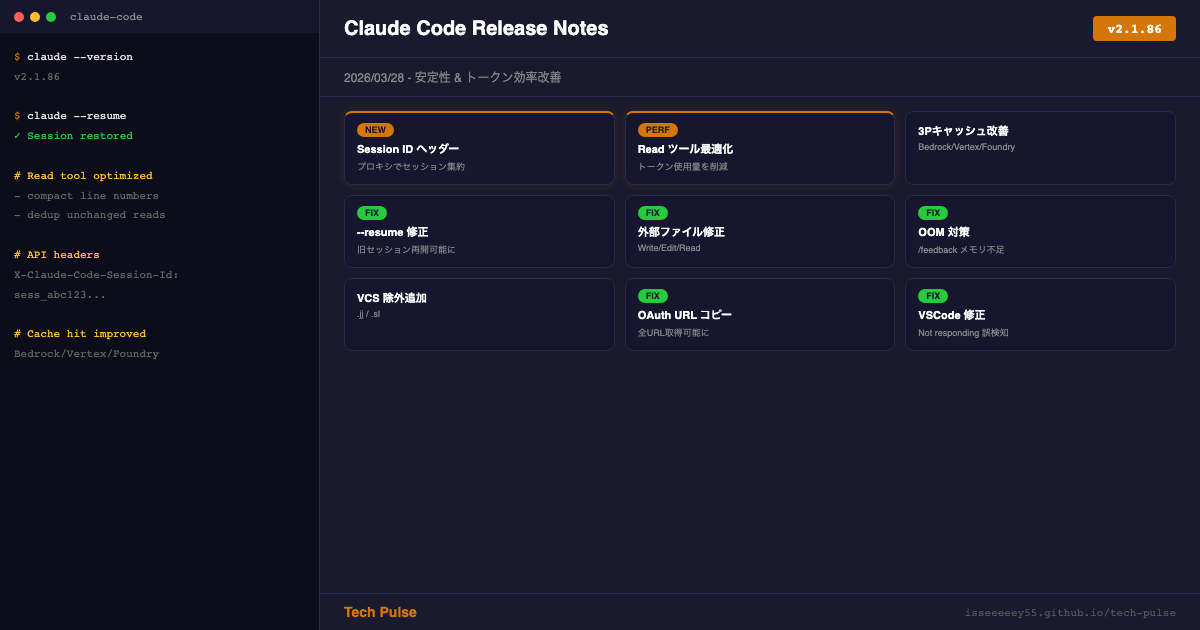The width and height of the screenshot is (1200, 630).
Task: Select the 外部ファイル修正 card title
Action: 681,232
